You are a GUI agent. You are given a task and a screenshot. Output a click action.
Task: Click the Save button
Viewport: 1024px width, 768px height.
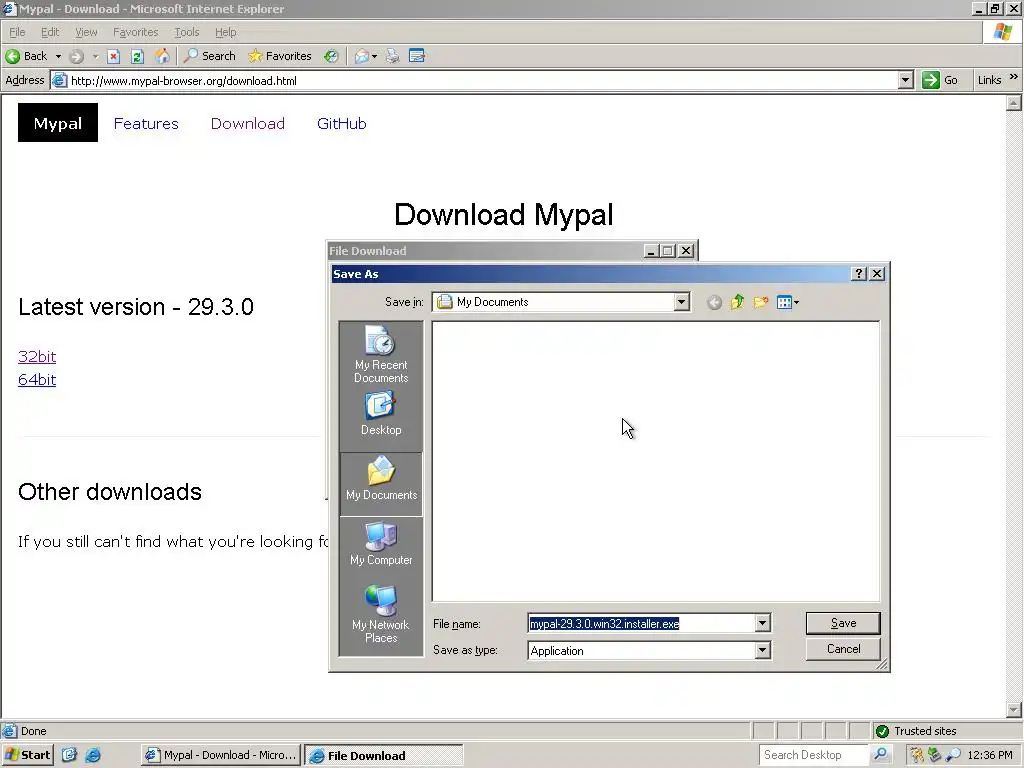843,623
